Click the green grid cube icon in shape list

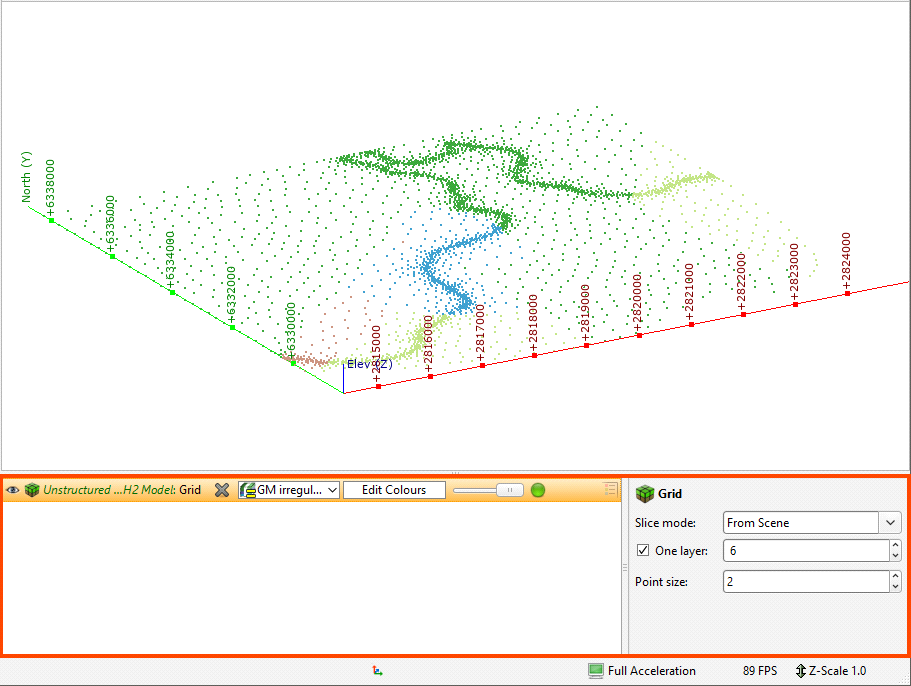point(32,490)
